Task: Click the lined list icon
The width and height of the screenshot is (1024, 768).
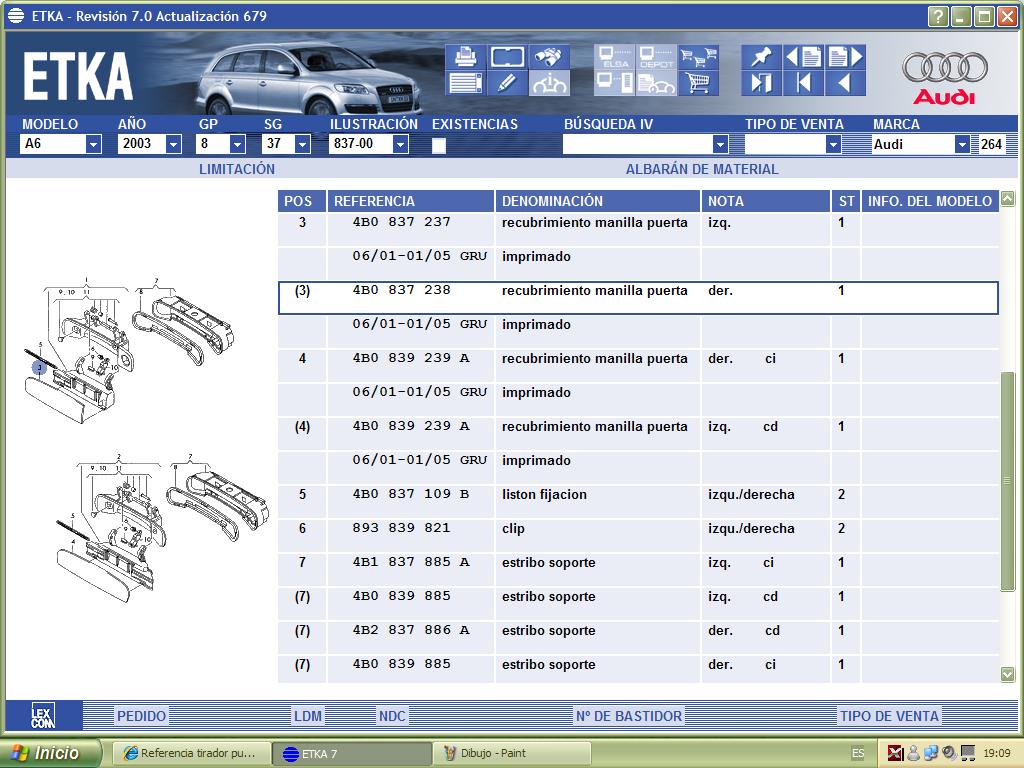Action: click(x=466, y=84)
